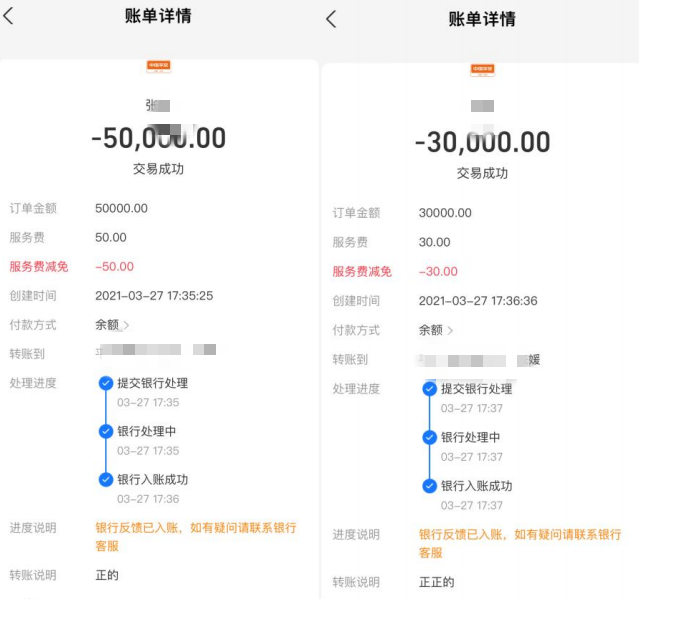
Task: Click left checkmark beside 银行入账成功 at 17:36
Action: tap(106, 479)
